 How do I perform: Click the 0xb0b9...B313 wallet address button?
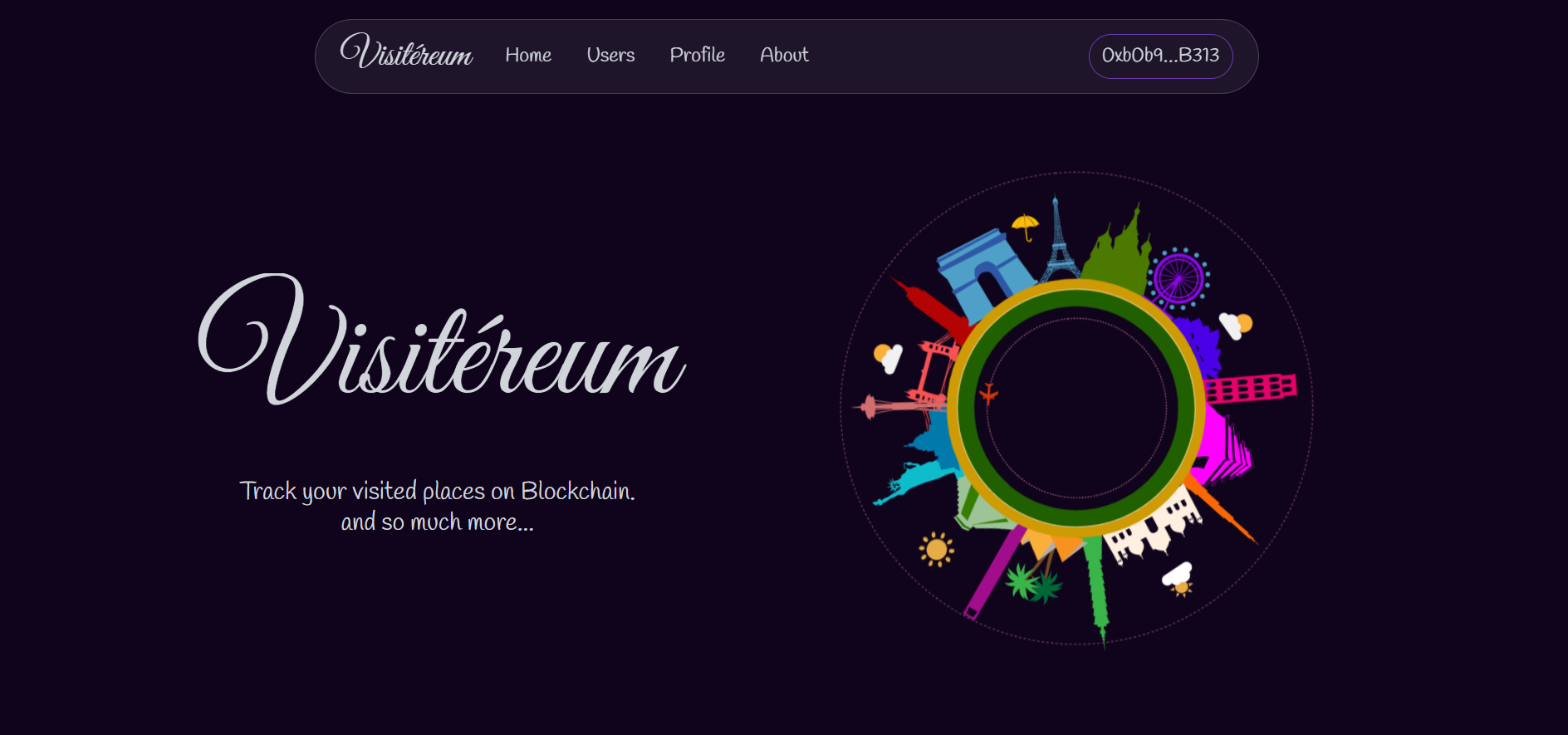click(1160, 56)
